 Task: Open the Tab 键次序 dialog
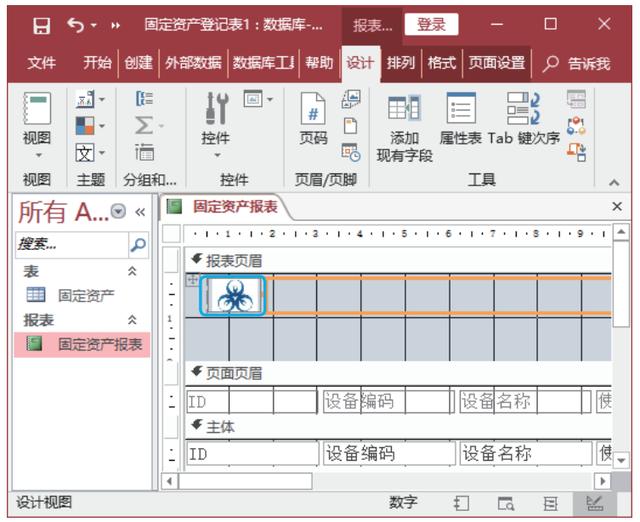click(x=524, y=118)
